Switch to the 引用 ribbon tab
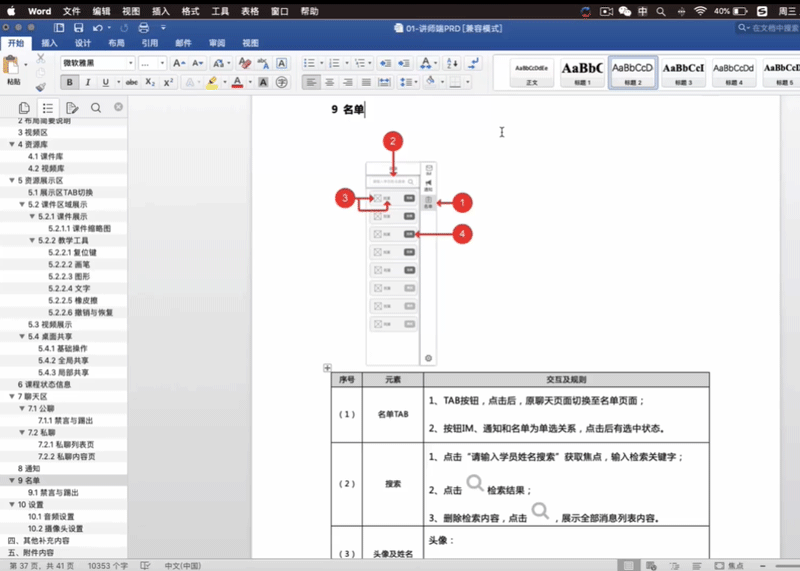This screenshot has height=571, width=800. 149,43
